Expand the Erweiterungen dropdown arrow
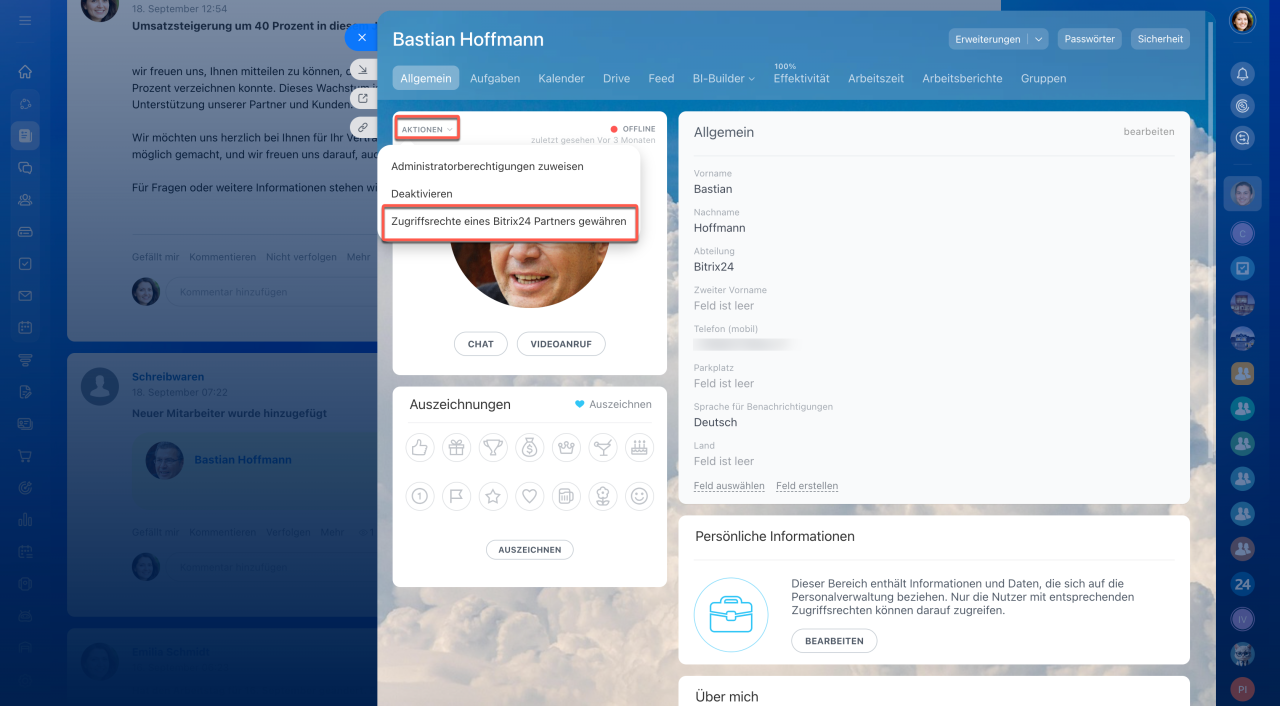 click(x=1038, y=39)
